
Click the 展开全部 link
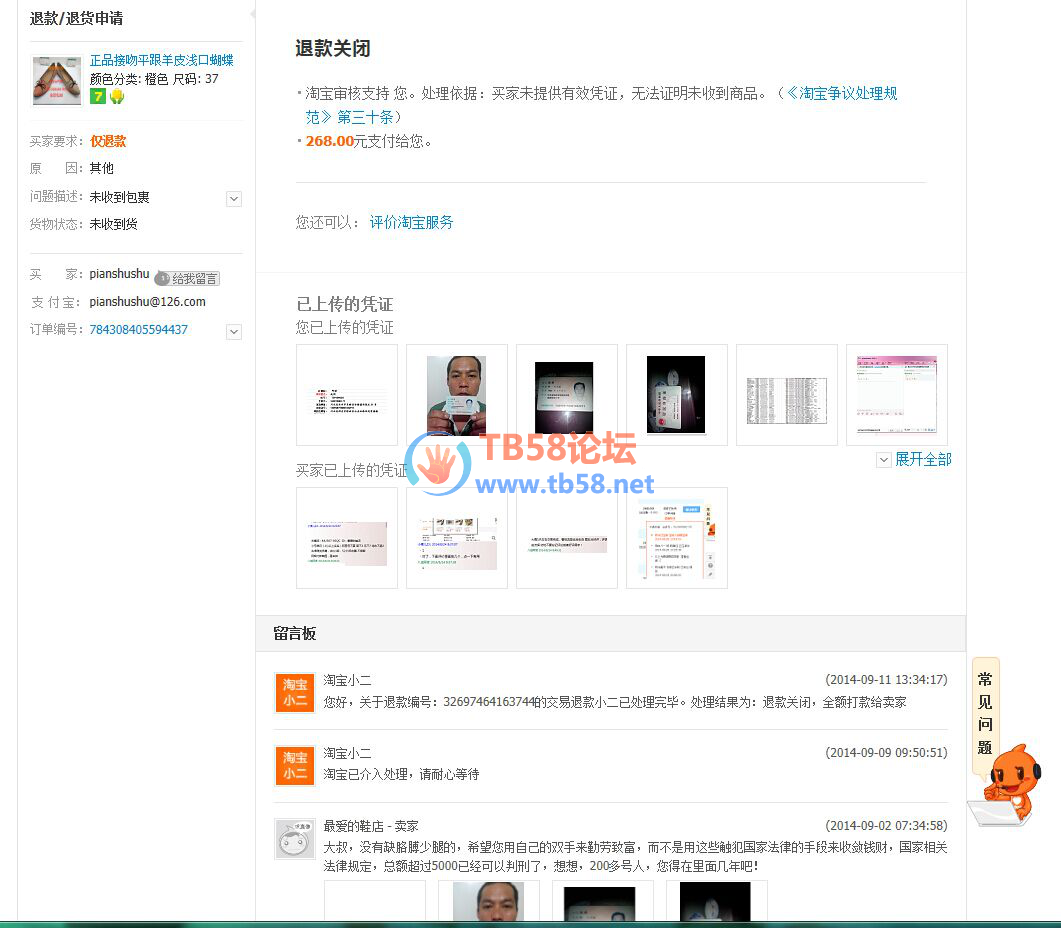click(923, 460)
